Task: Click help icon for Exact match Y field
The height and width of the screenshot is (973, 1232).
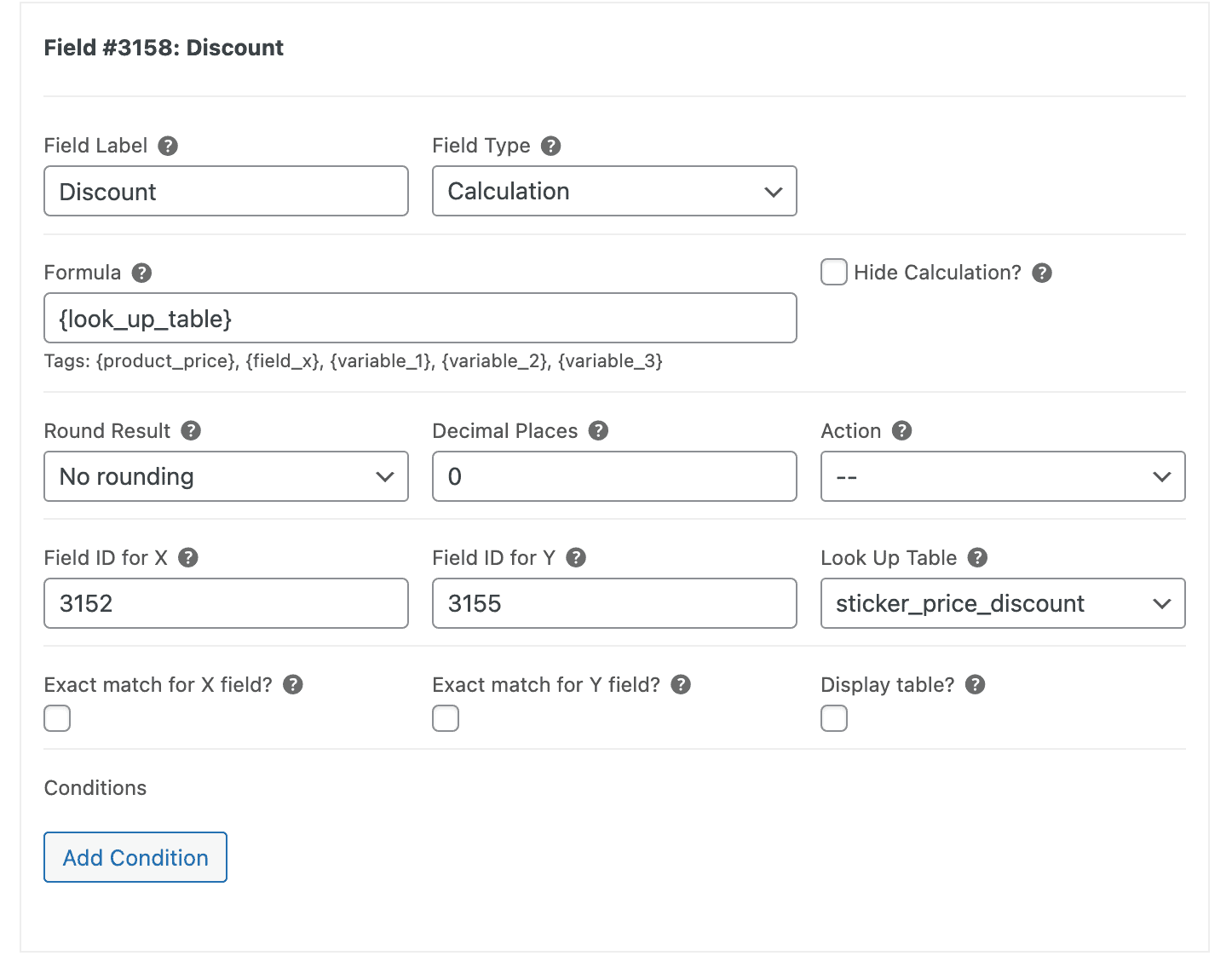Action: [x=681, y=684]
